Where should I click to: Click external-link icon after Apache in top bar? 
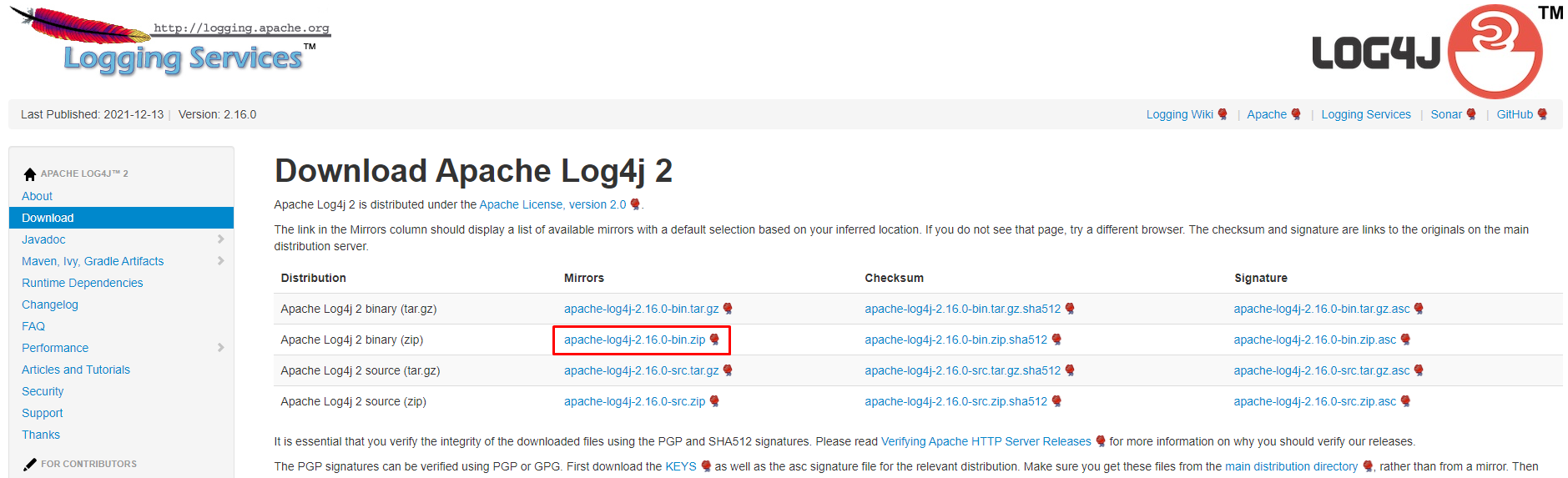[x=1296, y=114]
